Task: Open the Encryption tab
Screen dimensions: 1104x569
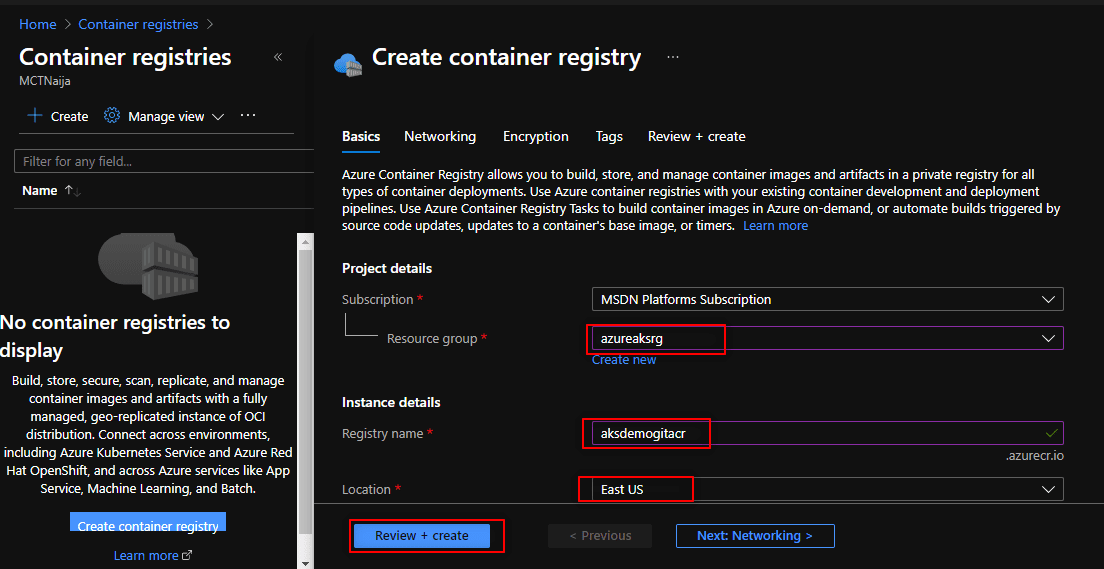Action: pos(536,137)
